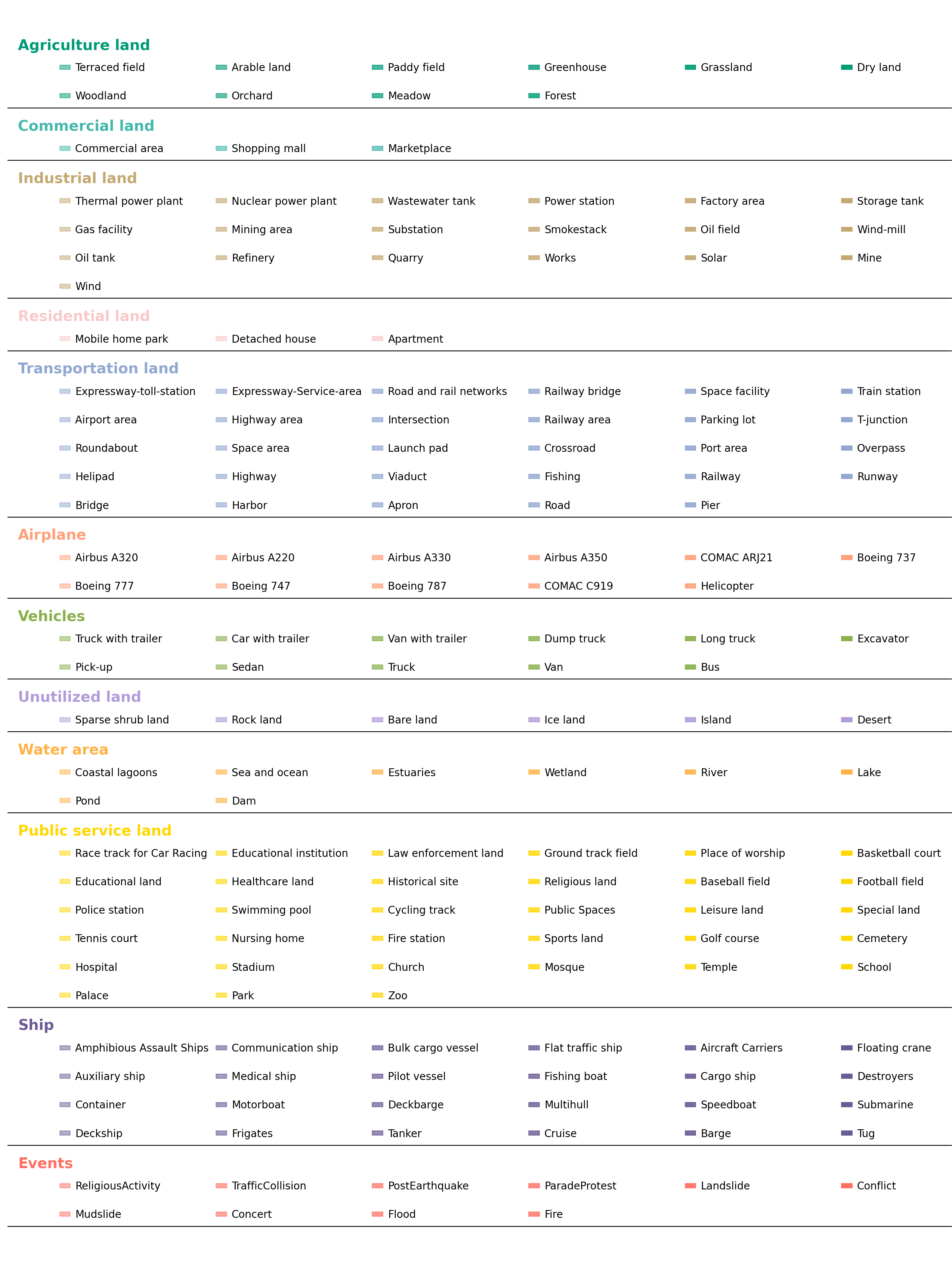The image size is (952, 1281).
Task: Click the Terraced field color swatch
Action: [65, 67]
